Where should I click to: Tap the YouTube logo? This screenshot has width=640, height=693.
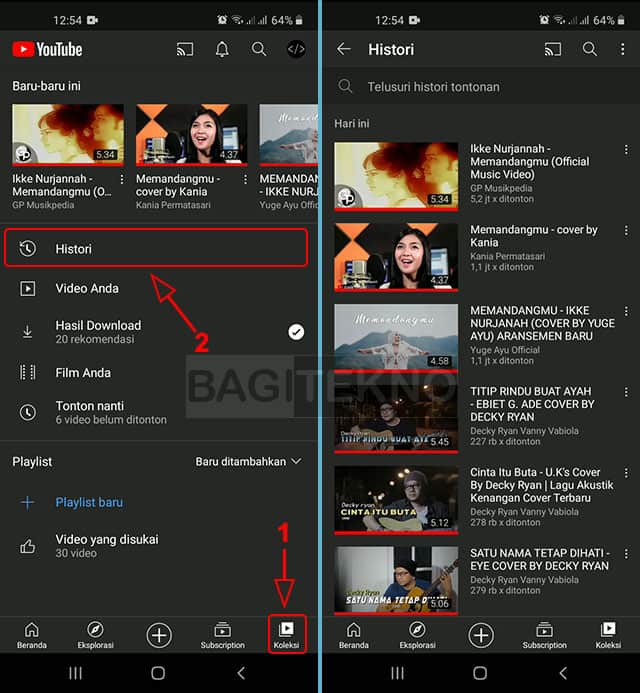click(47, 50)
